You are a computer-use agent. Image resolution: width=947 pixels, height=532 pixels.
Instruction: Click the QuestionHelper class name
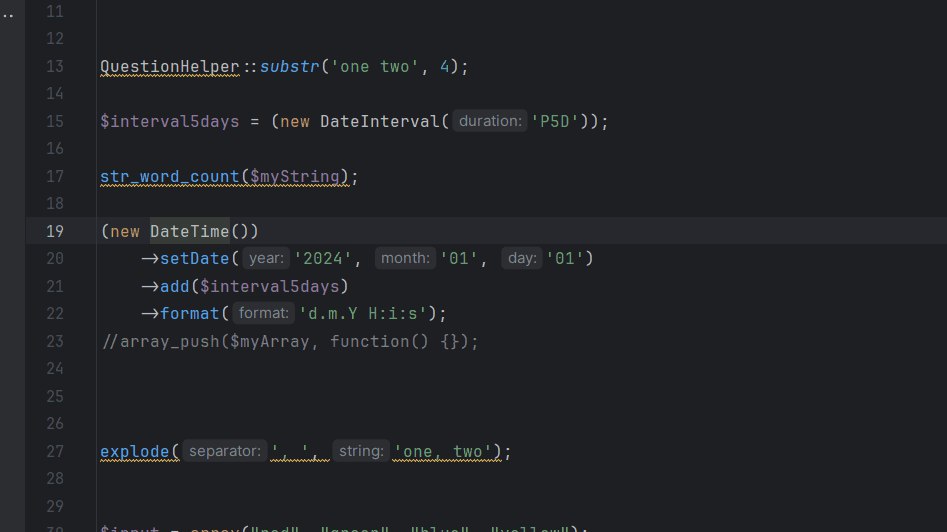[x=170, y=66]
